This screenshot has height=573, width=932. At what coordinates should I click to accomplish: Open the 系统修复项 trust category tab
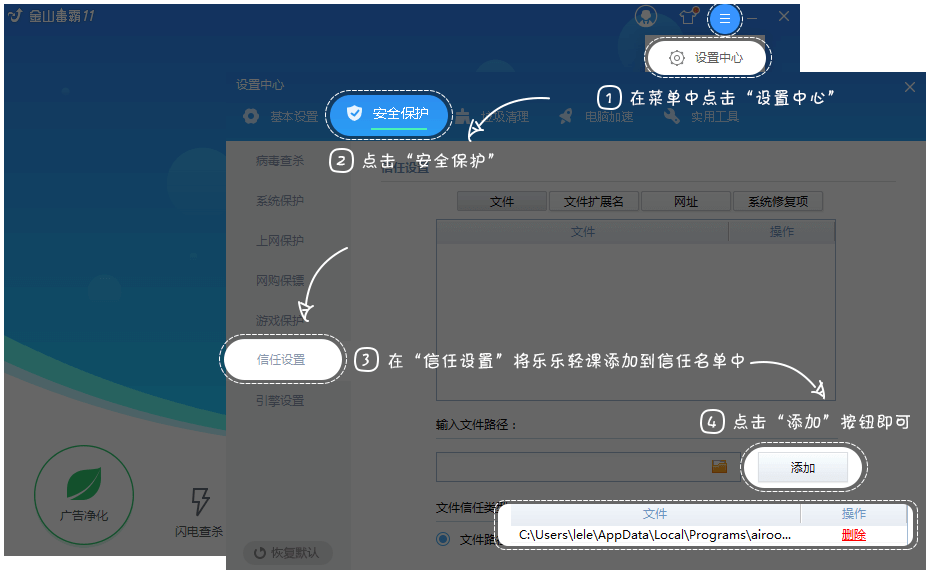click(x=778, y=202)
